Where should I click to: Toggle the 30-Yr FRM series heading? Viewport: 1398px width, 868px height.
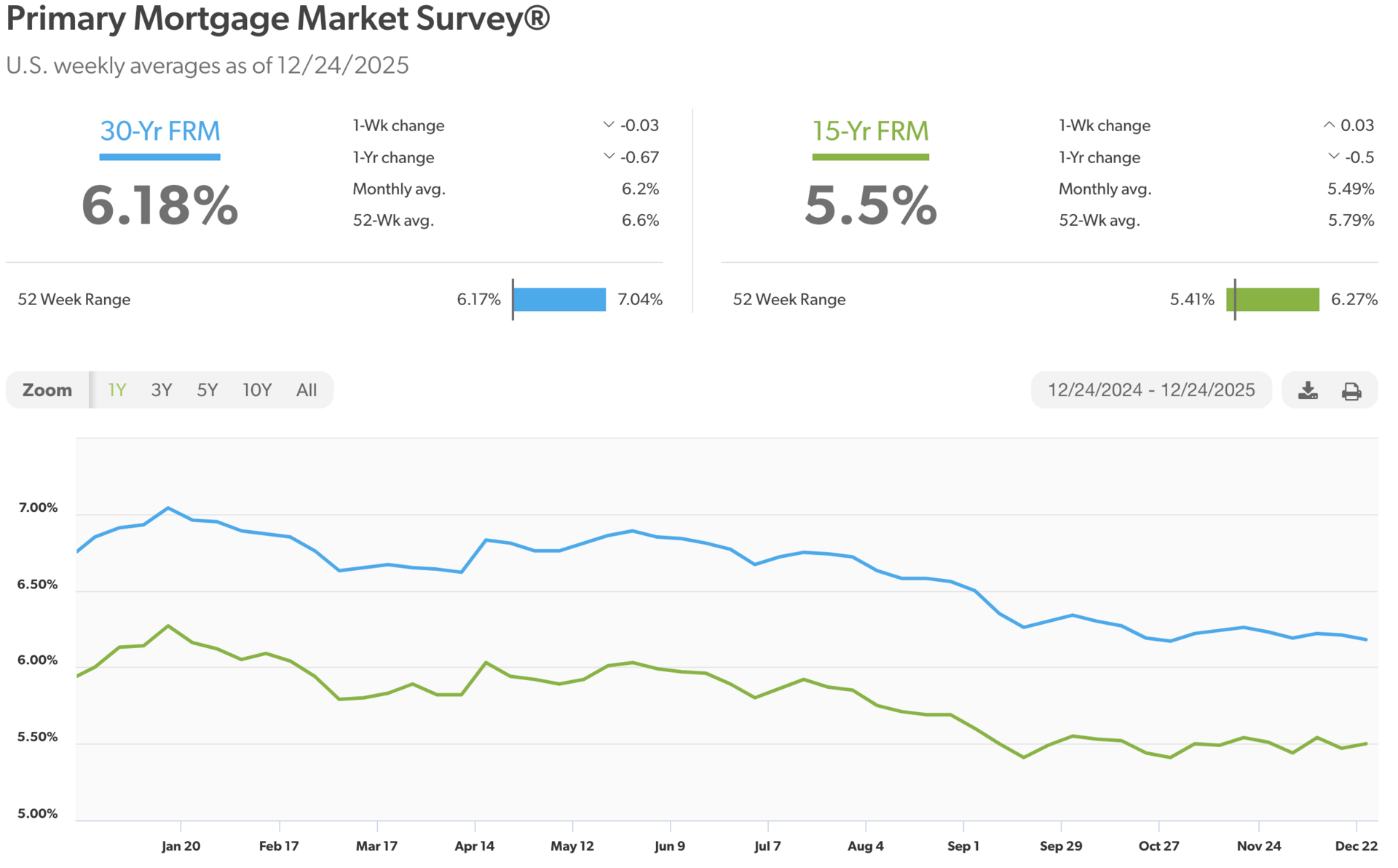tap(160, 131)
